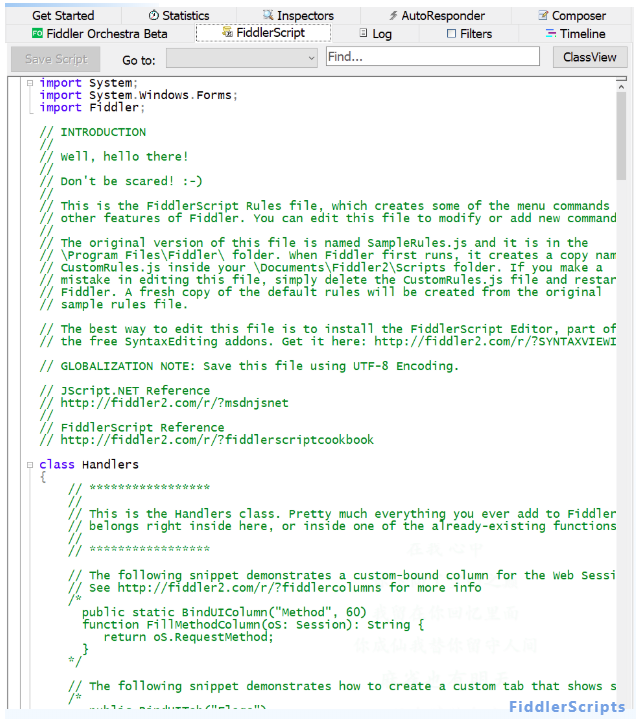This screenshot has height=719, width=636.
Task: Open the Go to dropdown list
Action: coord(242,58)
